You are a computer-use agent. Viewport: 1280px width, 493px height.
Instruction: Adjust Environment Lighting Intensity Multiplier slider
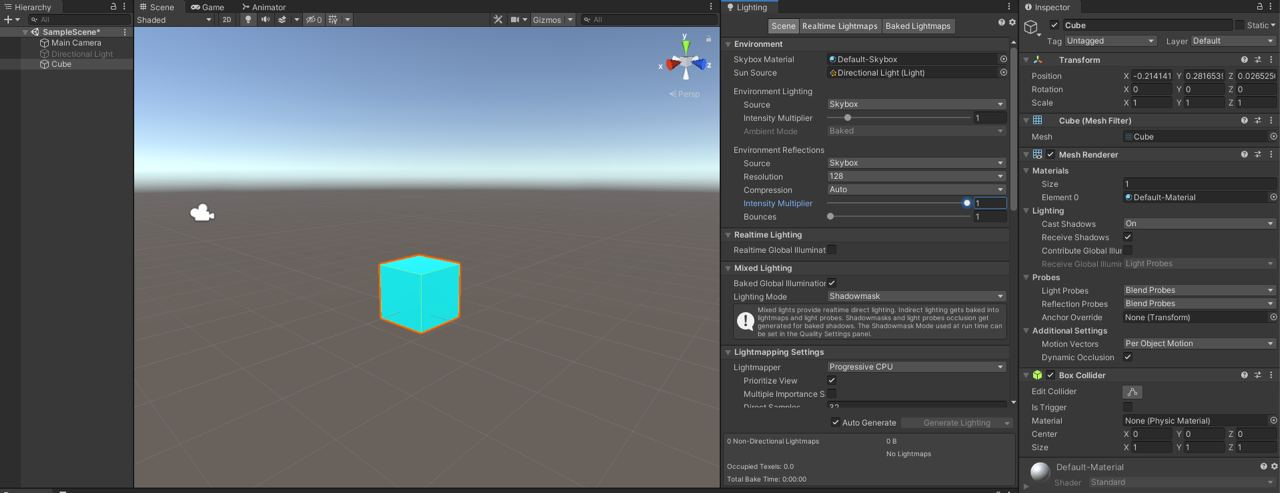pyautogui.click(x=848, y=118)
